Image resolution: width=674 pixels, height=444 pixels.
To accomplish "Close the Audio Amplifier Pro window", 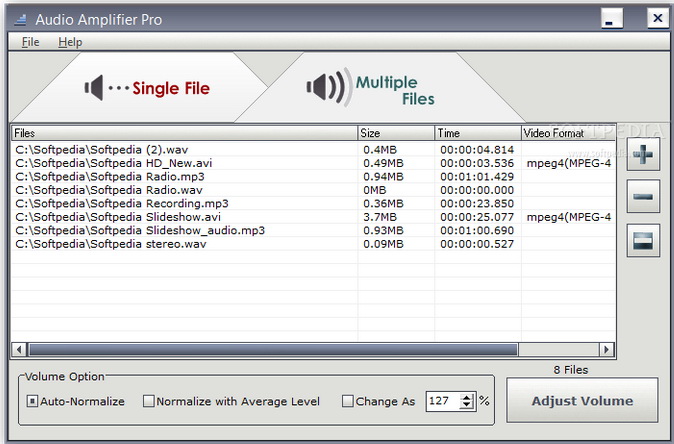I will point(658,18).
